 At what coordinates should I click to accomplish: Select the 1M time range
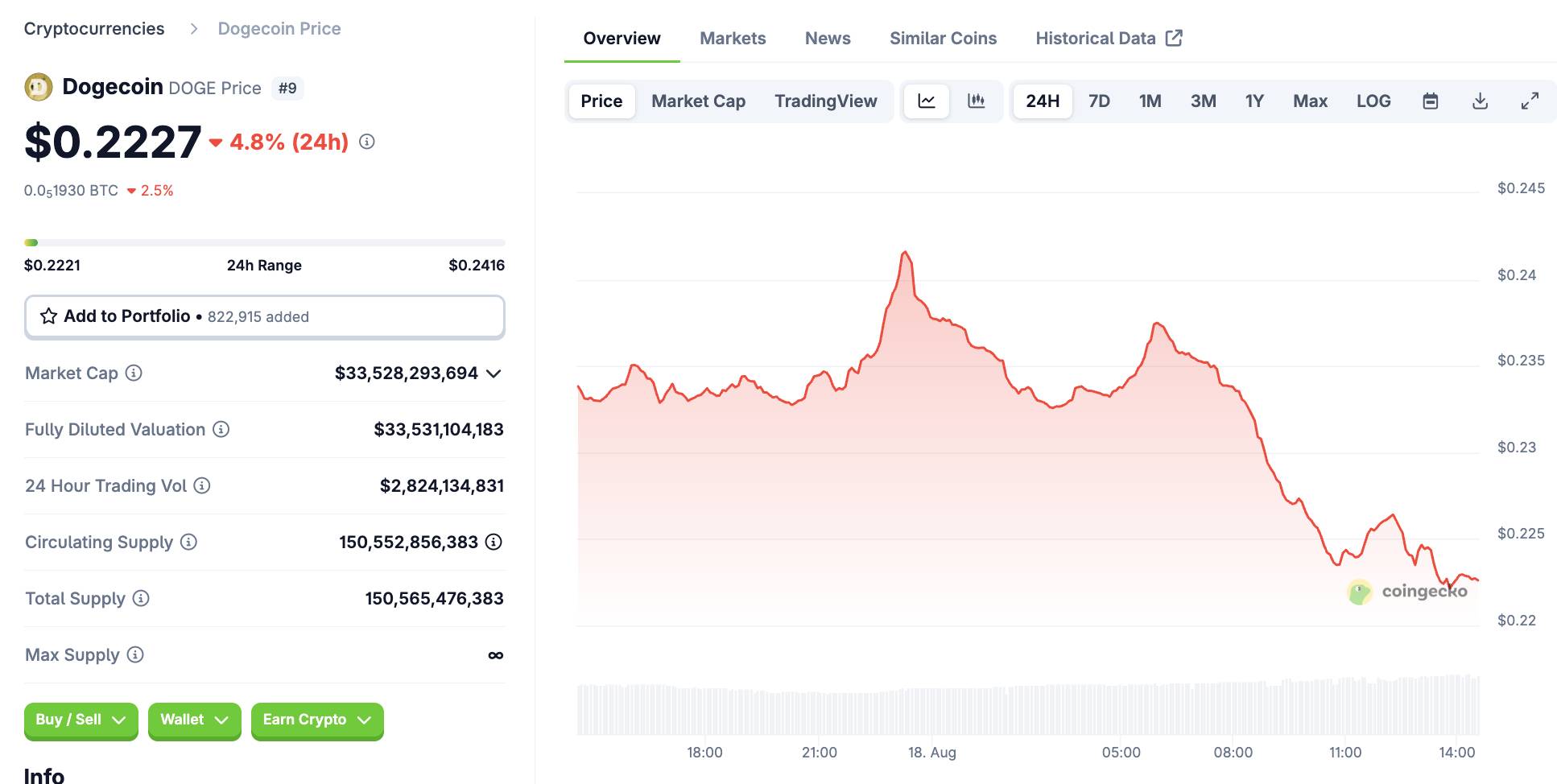tap(1150, 101)
